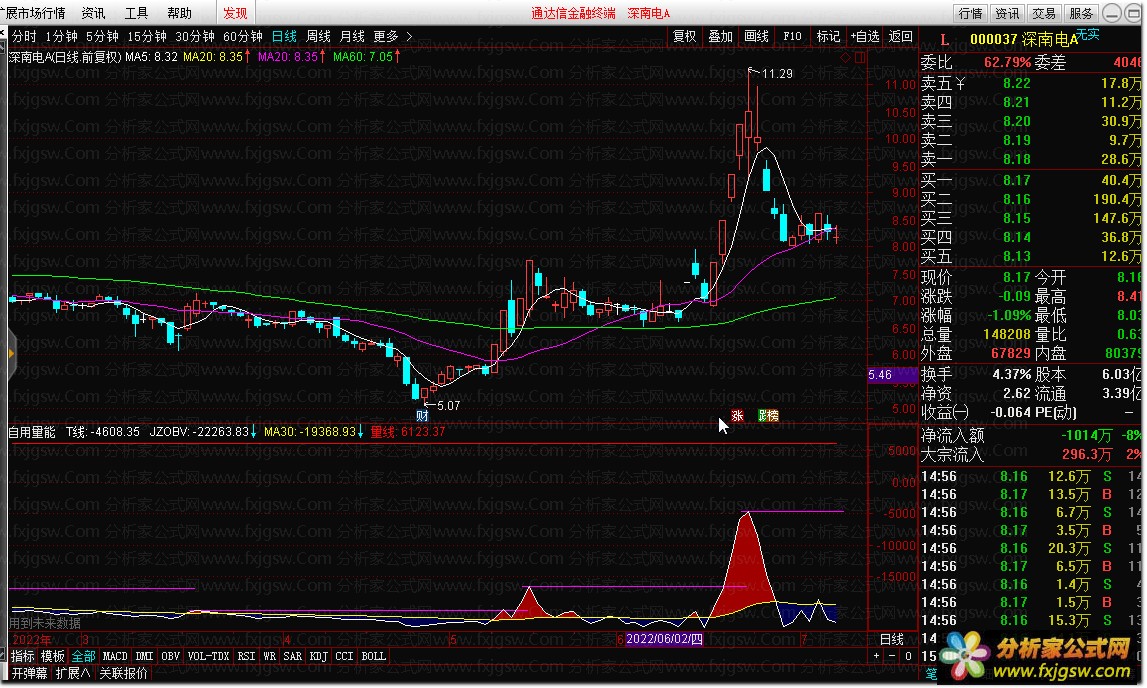The width and height of the screenshot is (1147, 688).
Task: Select the 日线 daily period tab
Action: point(284,36)
